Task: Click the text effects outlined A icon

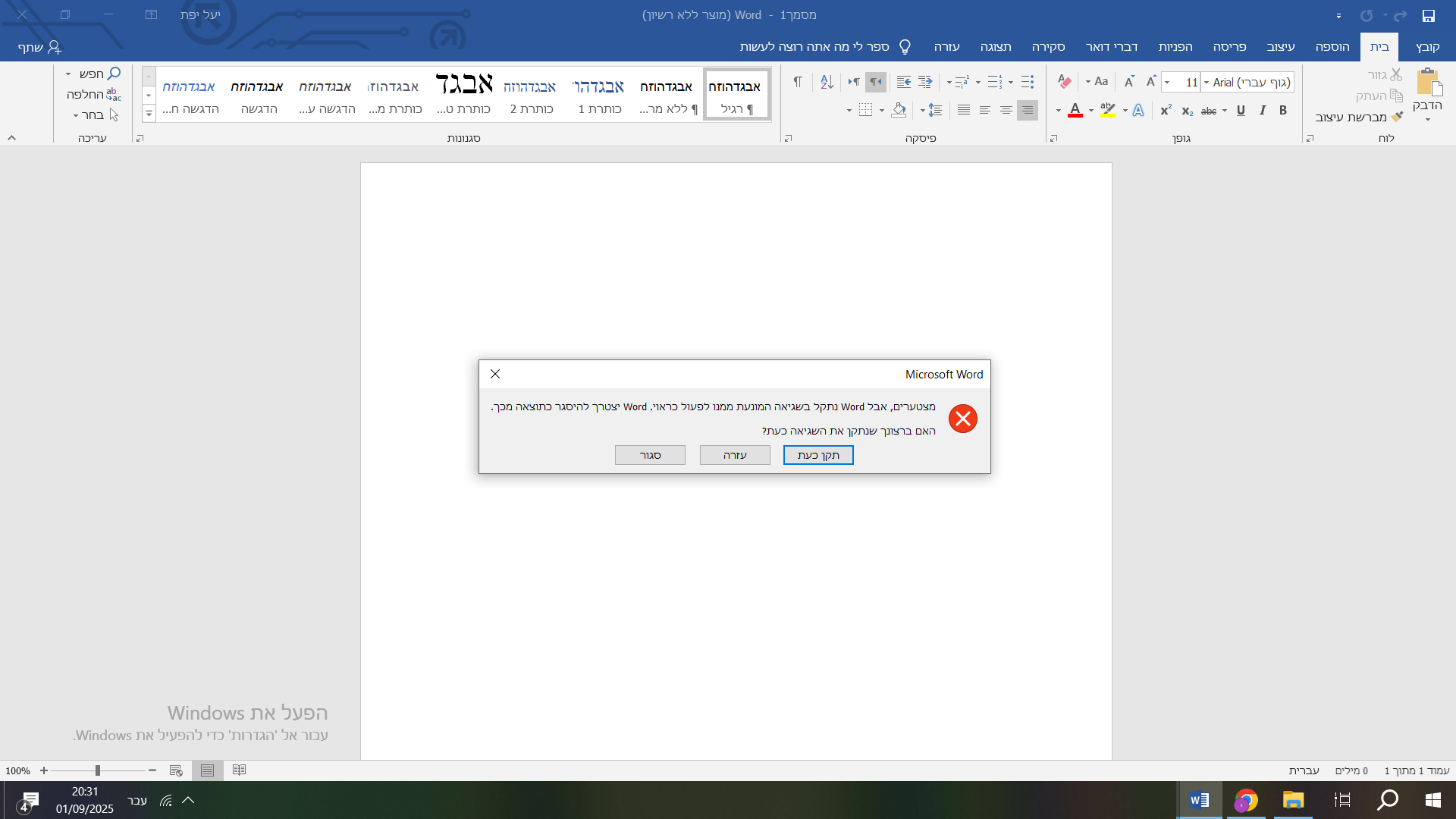Action: click(1138, 111)
